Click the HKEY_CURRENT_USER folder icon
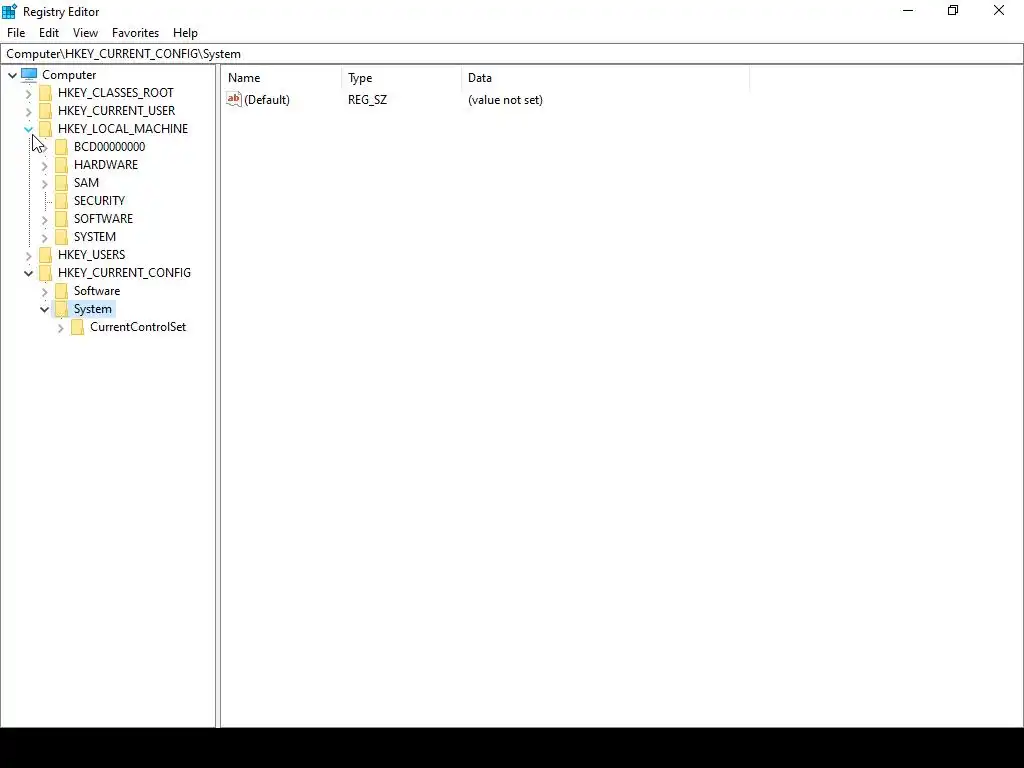The image size is (1024, 768). pyautogui.click(x=45, y=111)
